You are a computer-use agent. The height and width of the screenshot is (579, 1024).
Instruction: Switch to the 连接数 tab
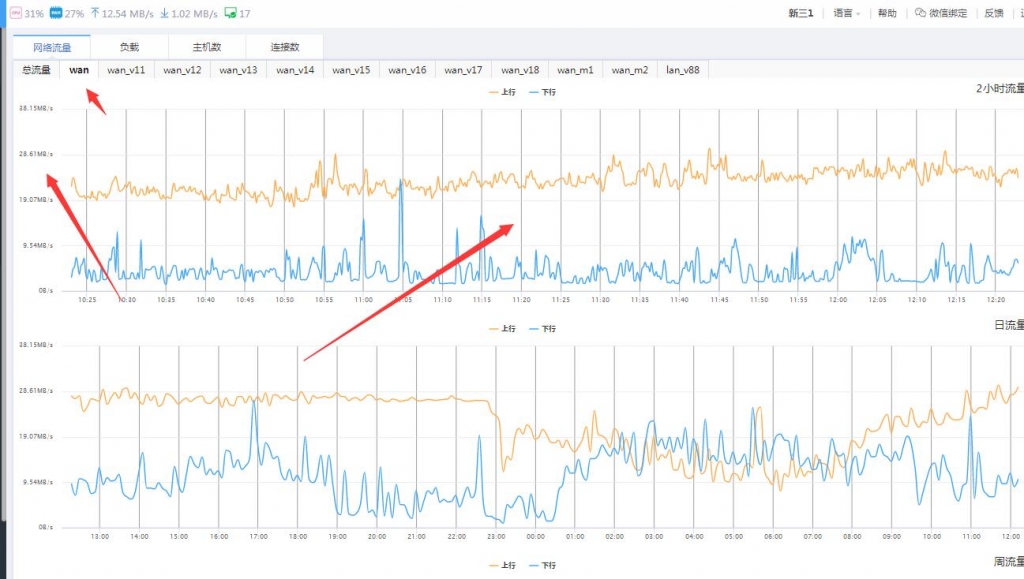click(285, 47)
